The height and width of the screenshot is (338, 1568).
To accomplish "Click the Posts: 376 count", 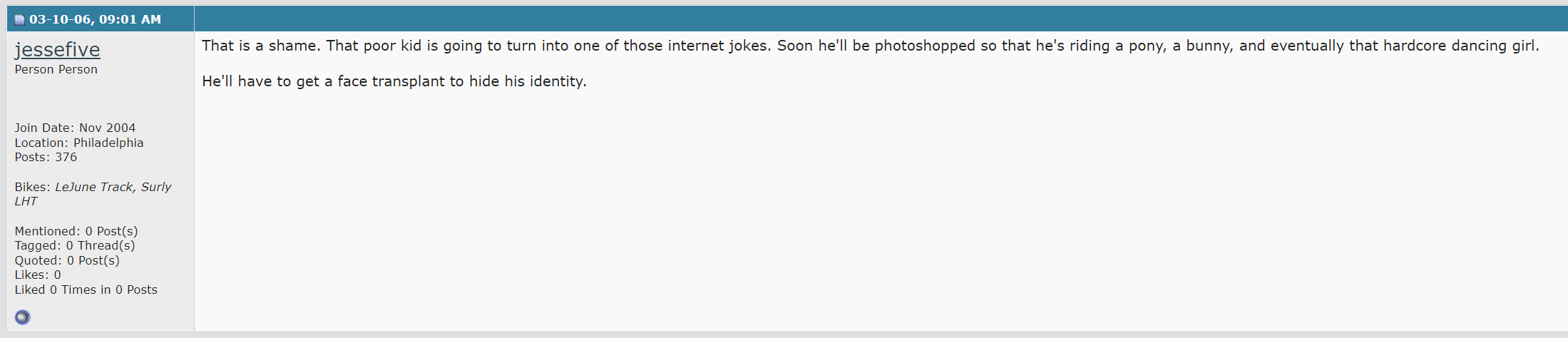I will (46, 157).
